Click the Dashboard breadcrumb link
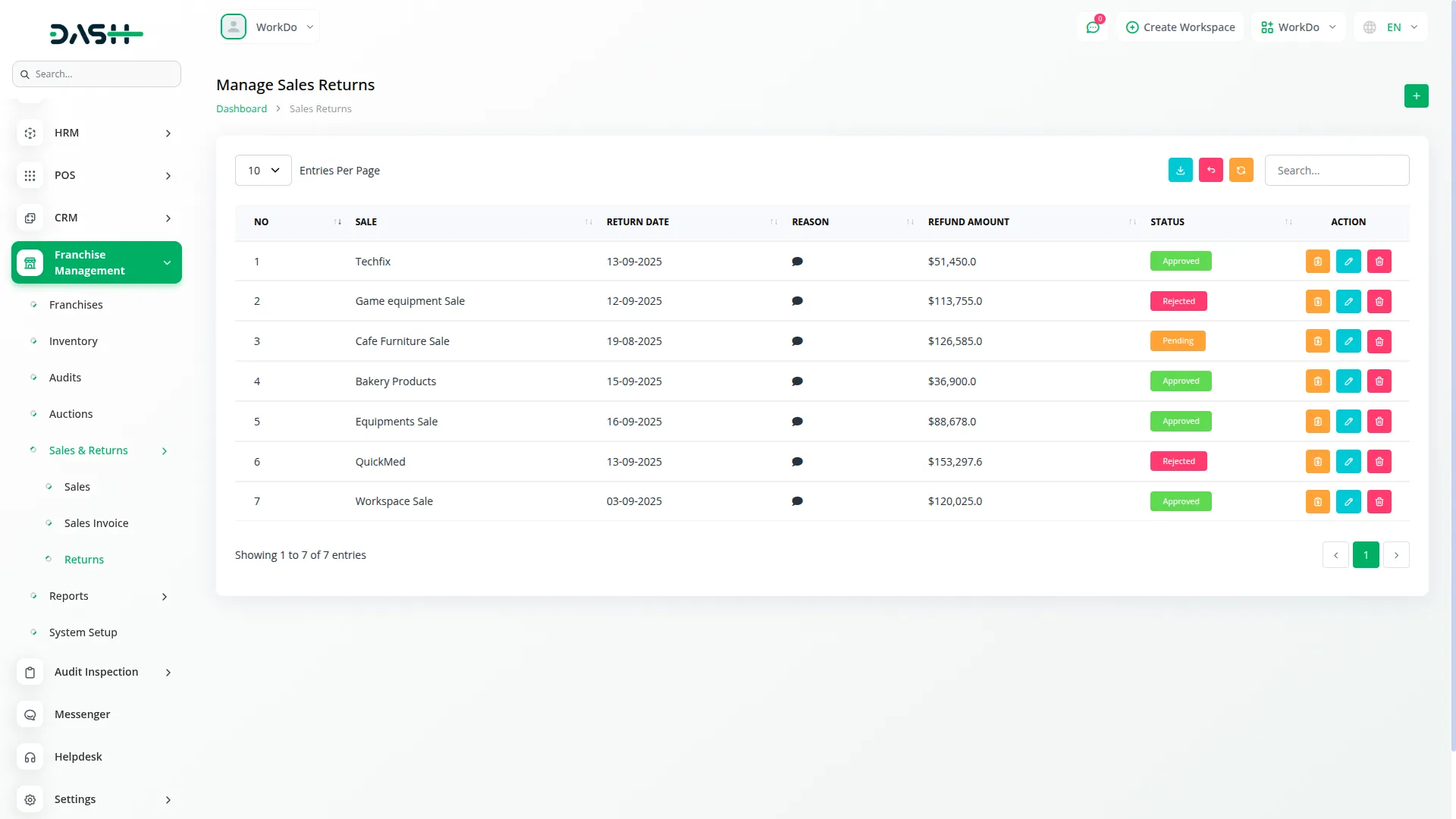Viewport: 1456px width, 819px height. pyautogui.click(x=241, y=109)
